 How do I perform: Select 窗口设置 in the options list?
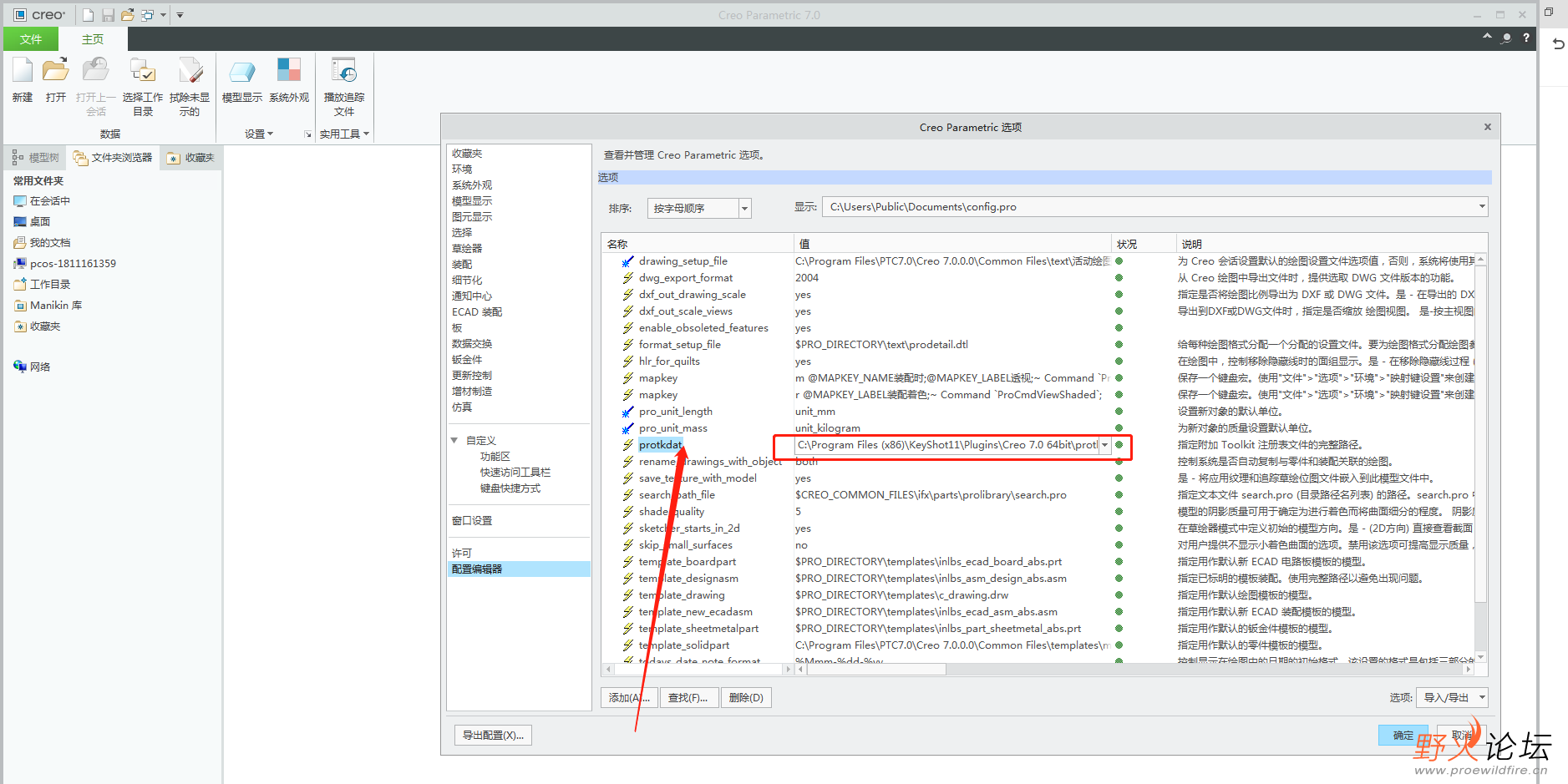472,521
